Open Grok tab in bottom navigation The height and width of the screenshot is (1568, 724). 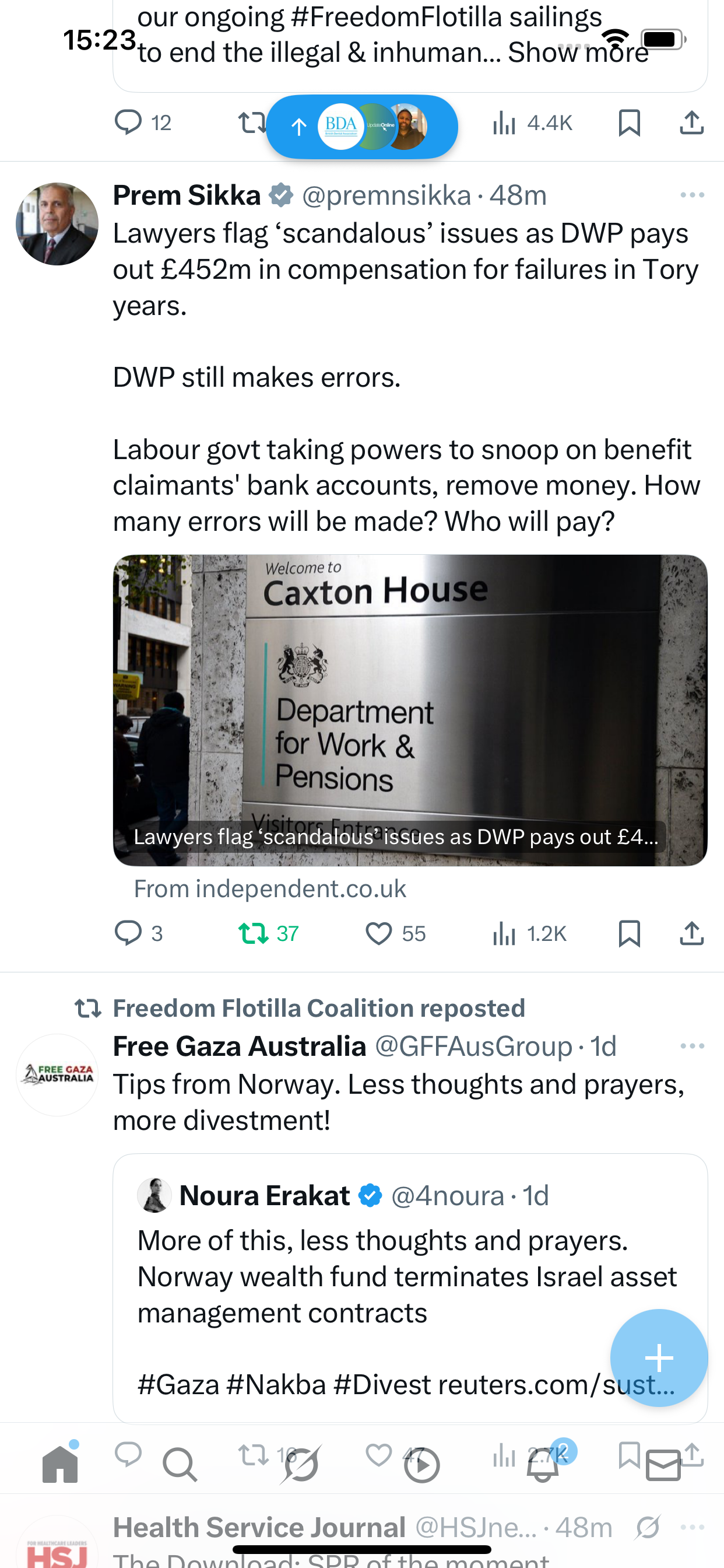coord(301,1465)
